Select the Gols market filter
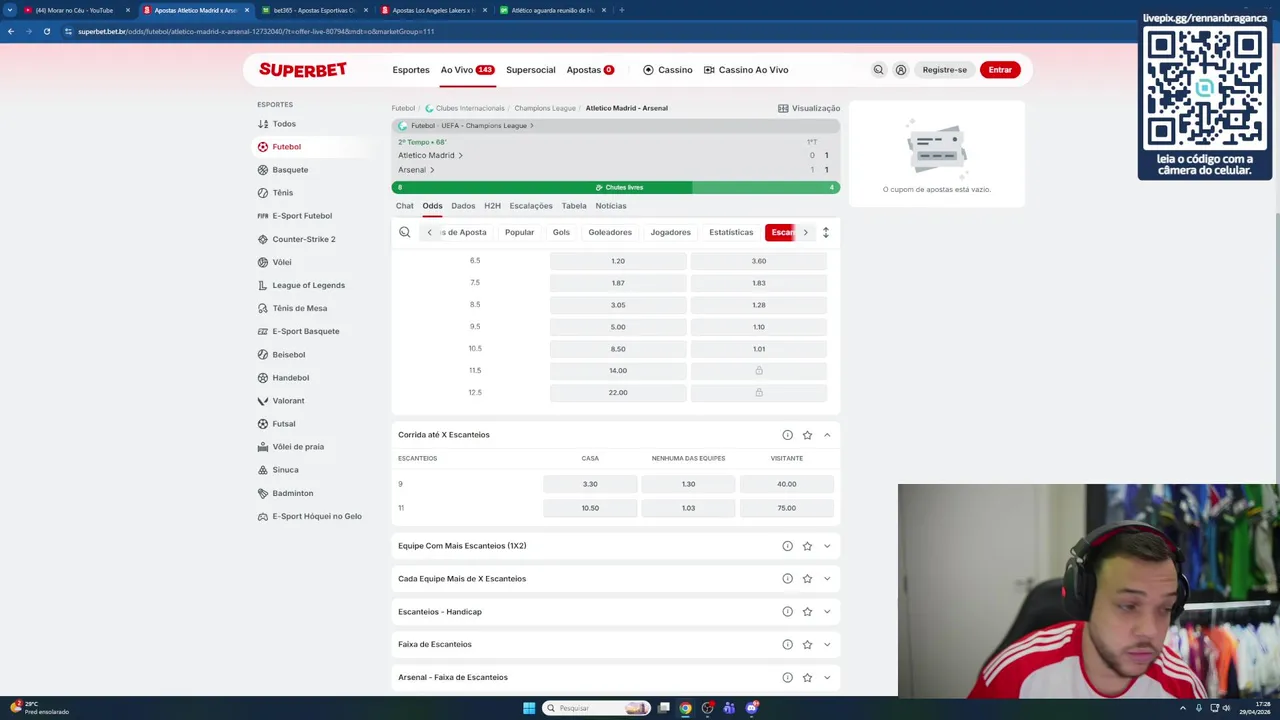 coord(561,232)
